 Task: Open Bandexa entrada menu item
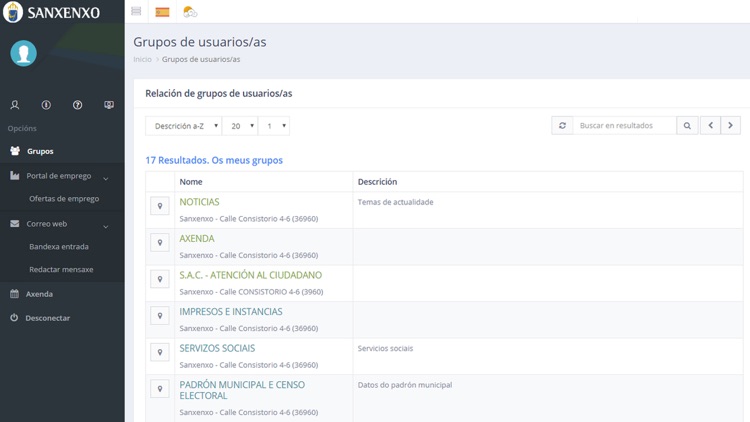coord(59,246)
